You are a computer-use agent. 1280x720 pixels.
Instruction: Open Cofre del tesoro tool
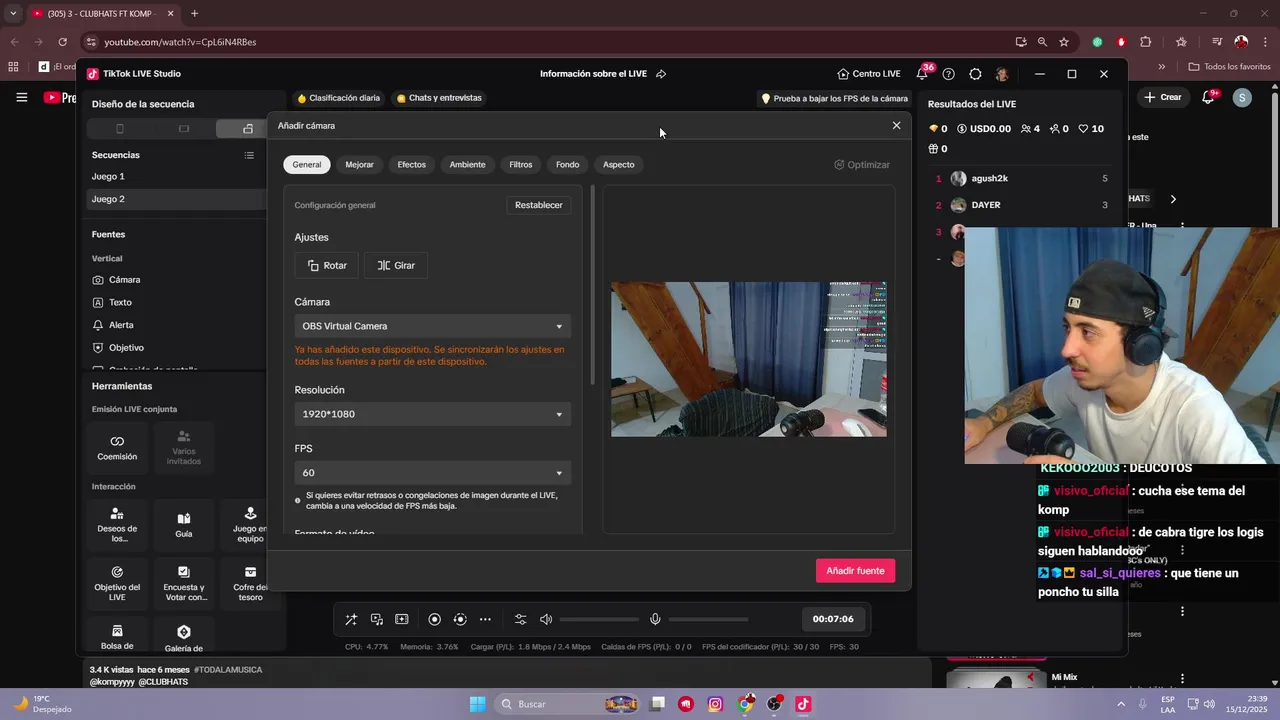point(250,583)
